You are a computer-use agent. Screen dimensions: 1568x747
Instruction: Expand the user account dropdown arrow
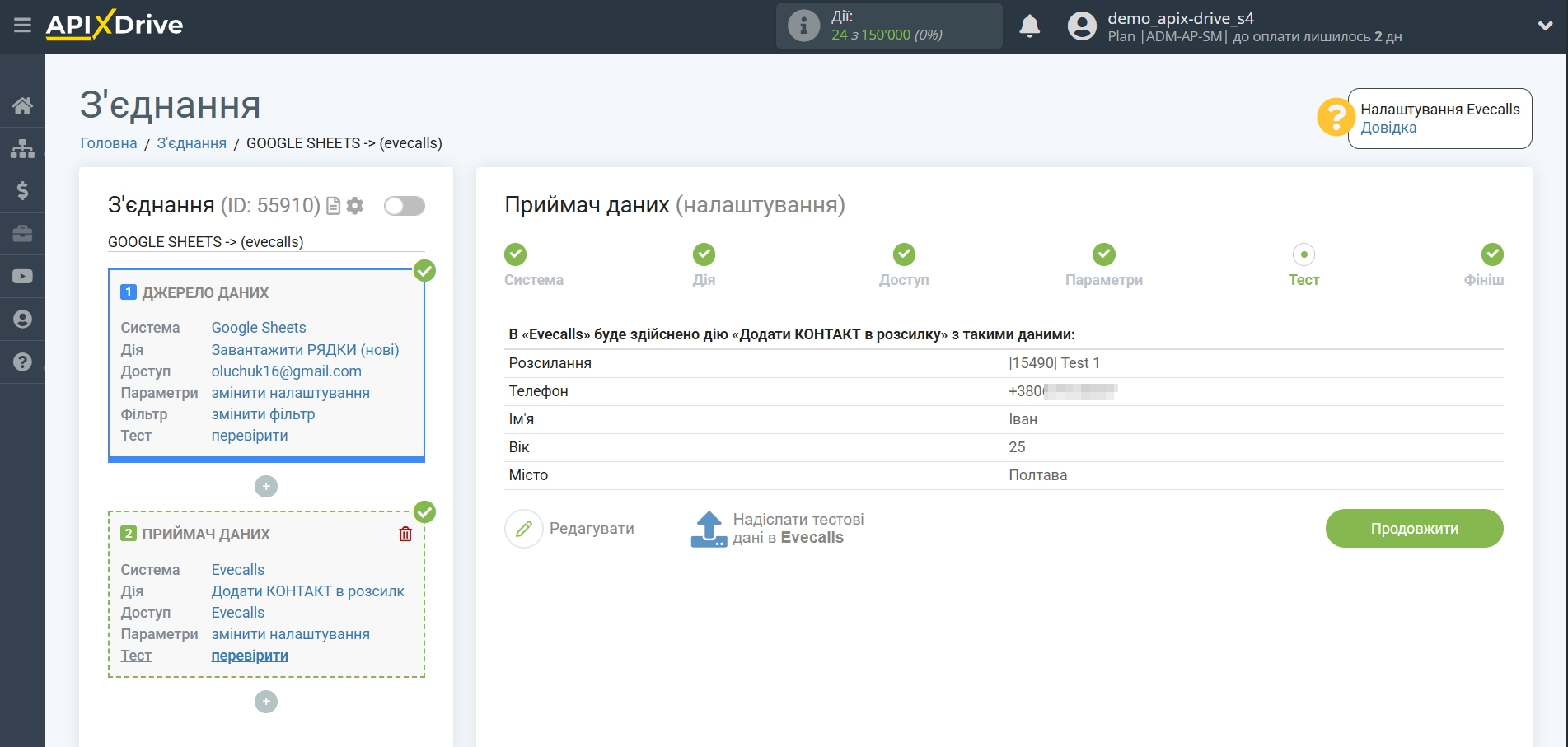click(1545, 26)
